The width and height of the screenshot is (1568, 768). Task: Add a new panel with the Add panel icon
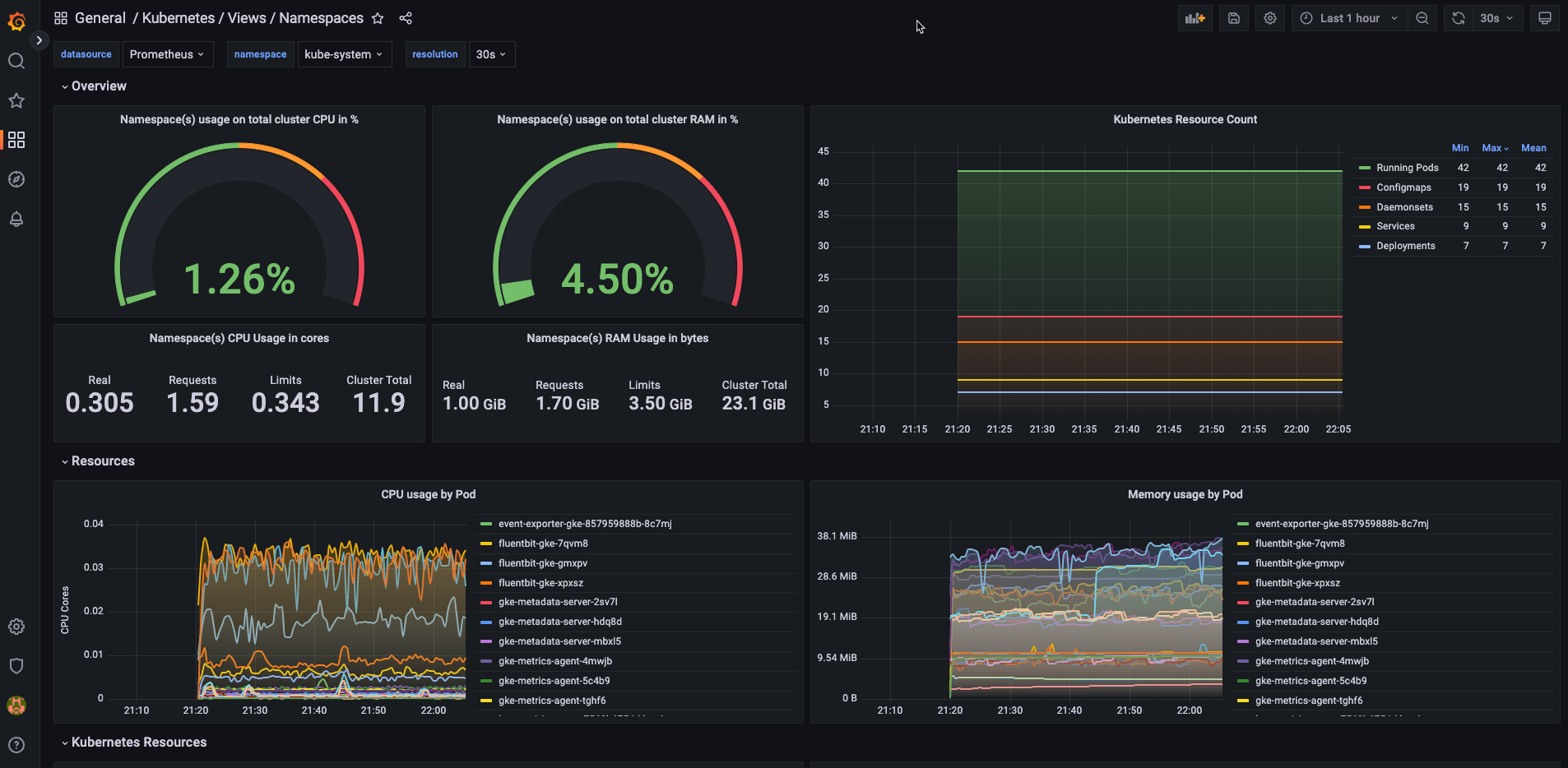(x=1195, y=18)
